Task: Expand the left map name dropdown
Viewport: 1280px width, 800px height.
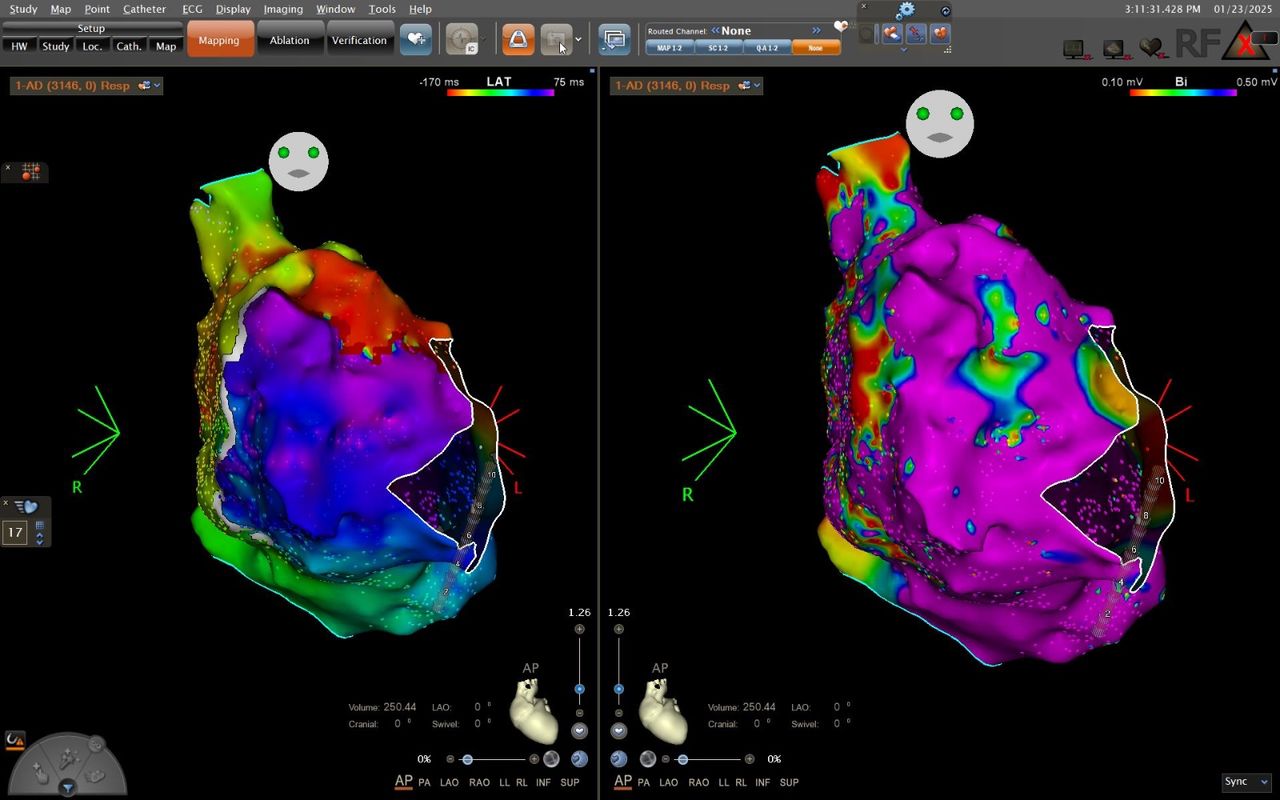Action: 157,86
